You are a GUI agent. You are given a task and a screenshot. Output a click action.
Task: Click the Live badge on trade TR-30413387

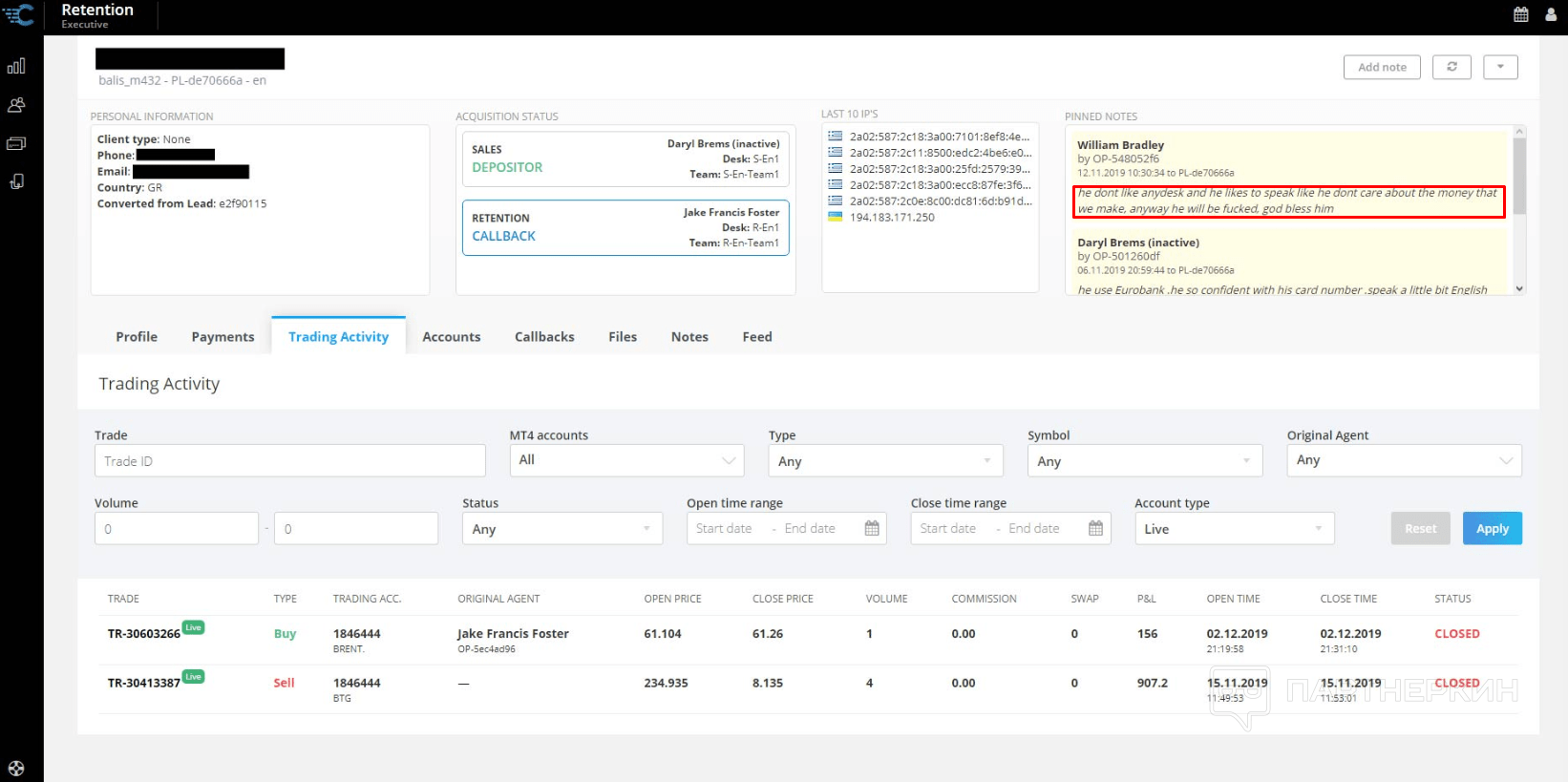tap(193, 676)
